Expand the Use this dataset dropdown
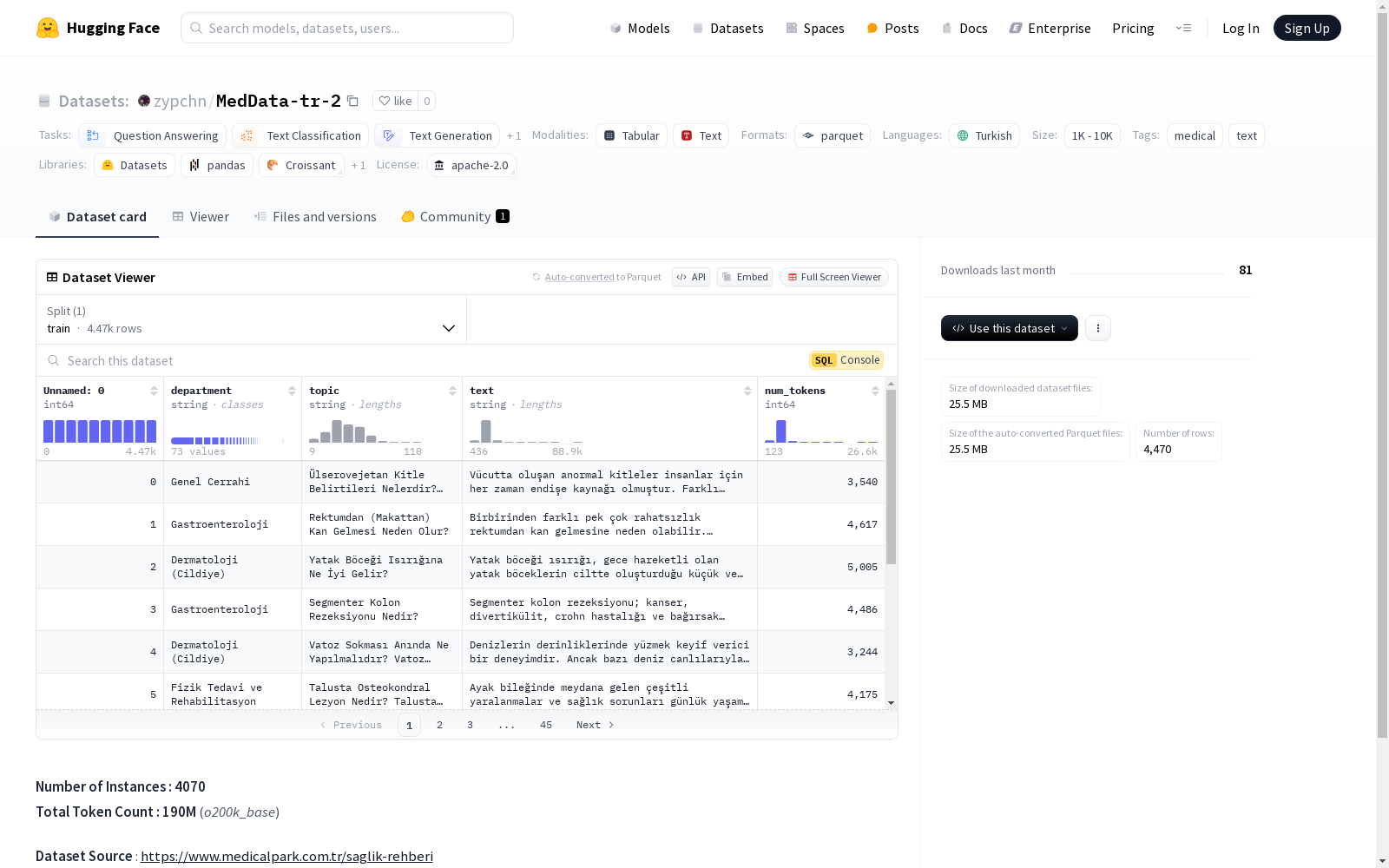The image size is (1389, 868). click(1010, 328)
